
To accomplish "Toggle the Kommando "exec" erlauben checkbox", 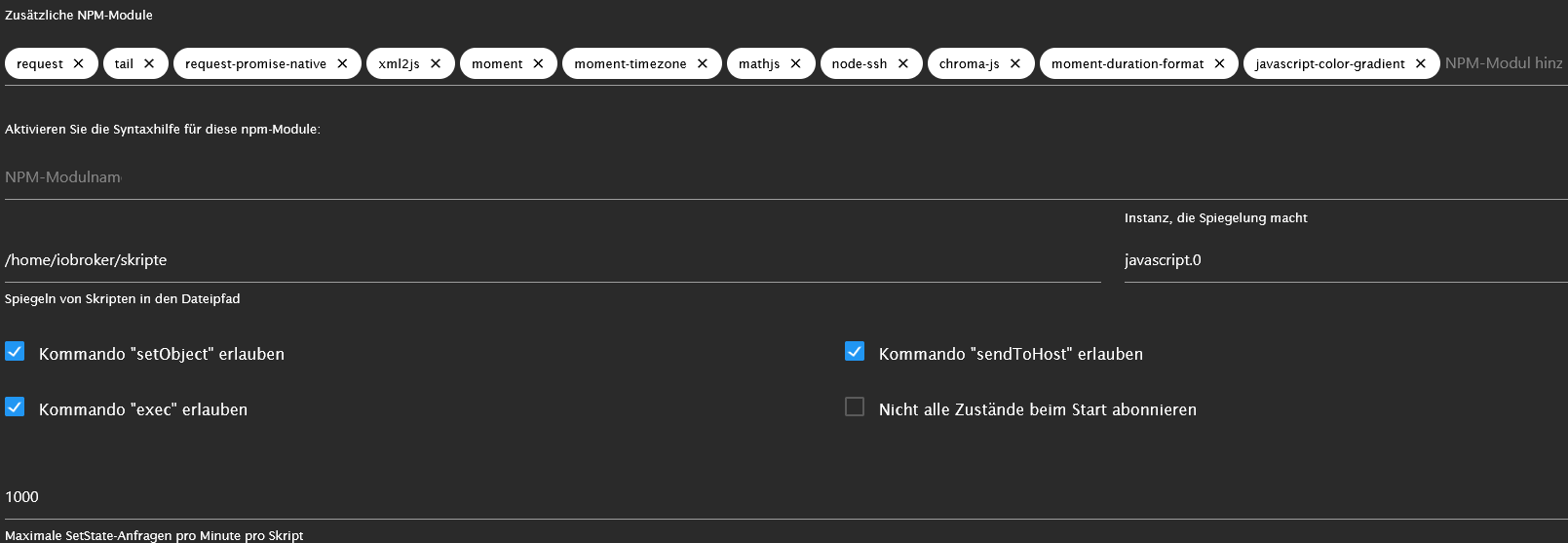I will pyautogui.click(x=15, y=407).
